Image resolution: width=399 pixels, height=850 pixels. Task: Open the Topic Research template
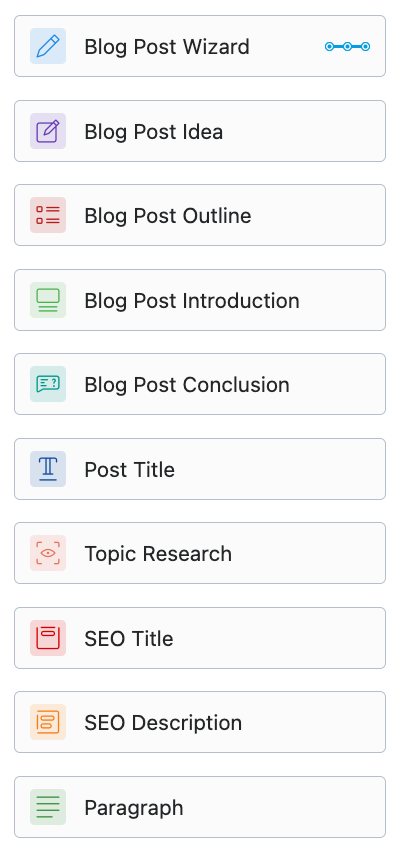[x=200, y=553]
